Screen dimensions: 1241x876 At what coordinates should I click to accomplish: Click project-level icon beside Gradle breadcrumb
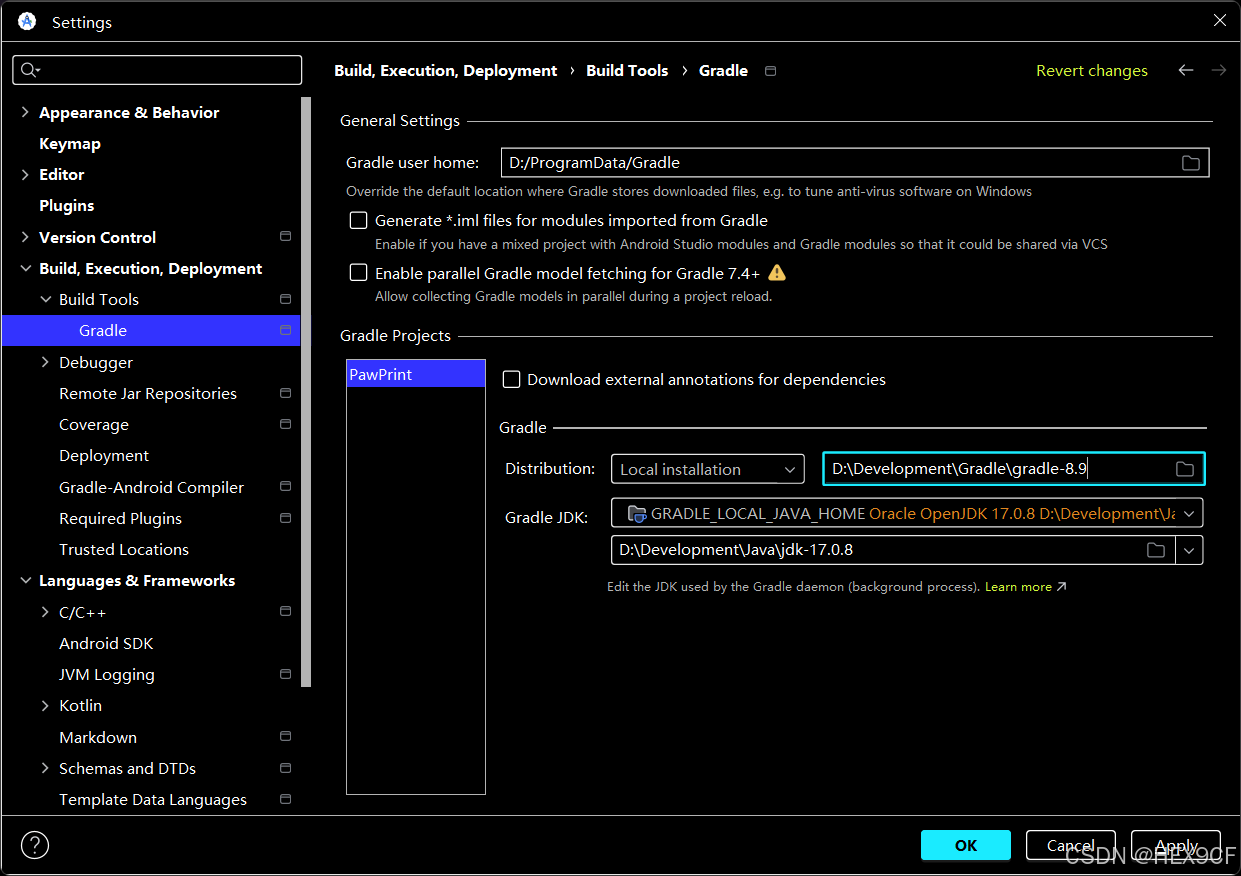(x=770, y=71)
